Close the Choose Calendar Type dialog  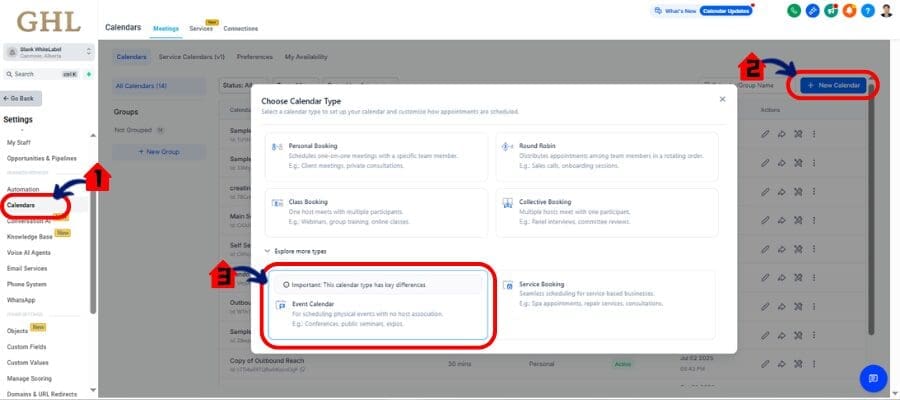pyautogui.click(x=722, y=99)
